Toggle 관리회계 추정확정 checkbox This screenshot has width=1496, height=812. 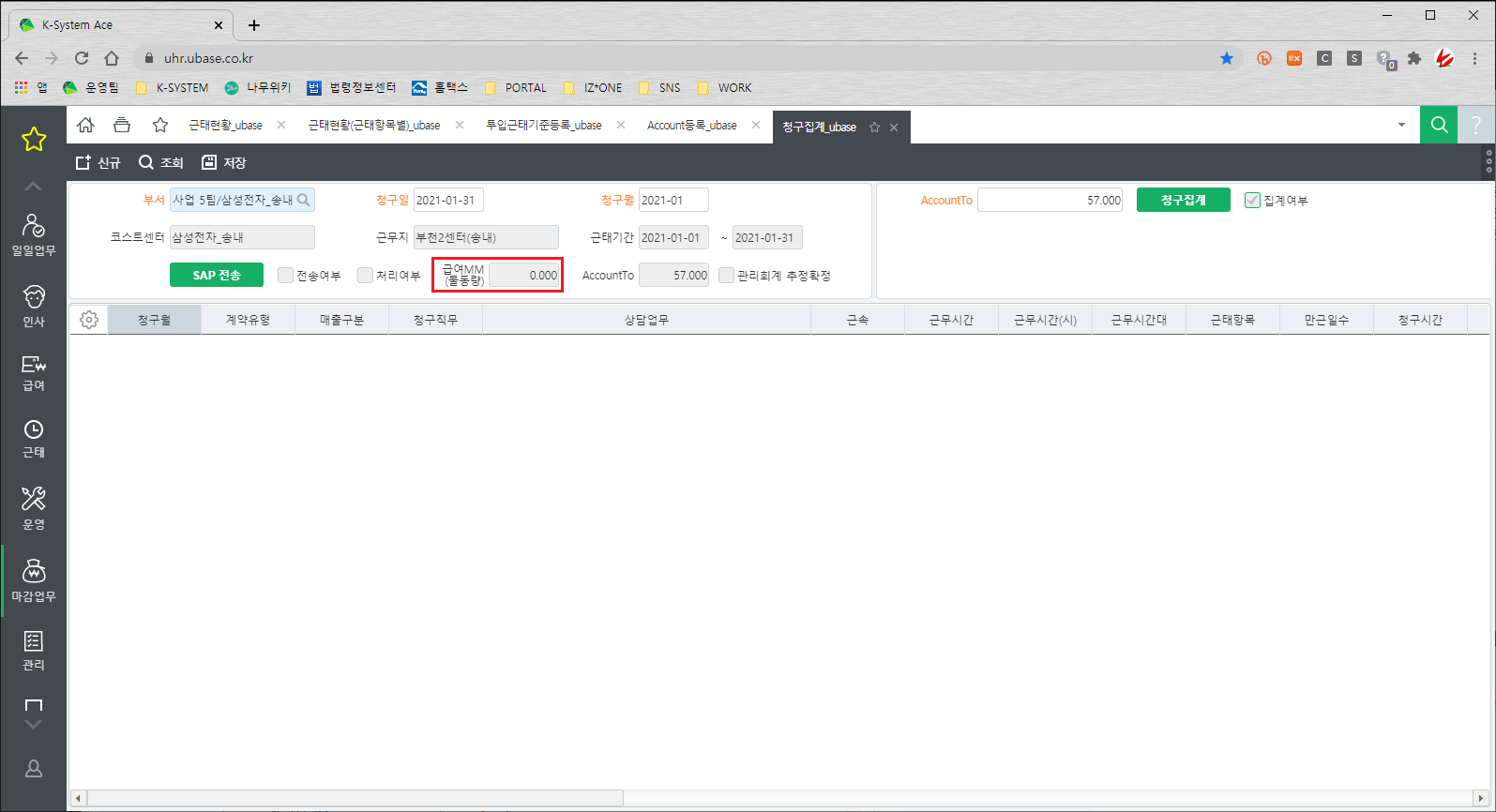coord(726,275)
